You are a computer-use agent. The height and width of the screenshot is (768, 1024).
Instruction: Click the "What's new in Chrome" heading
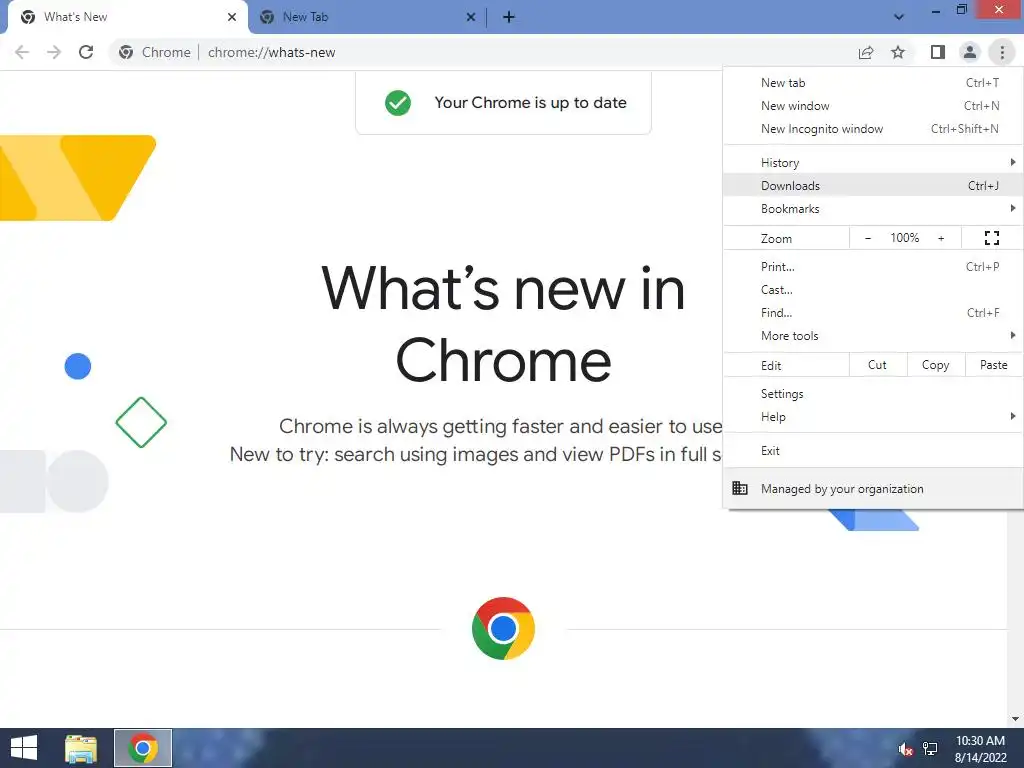504,323
